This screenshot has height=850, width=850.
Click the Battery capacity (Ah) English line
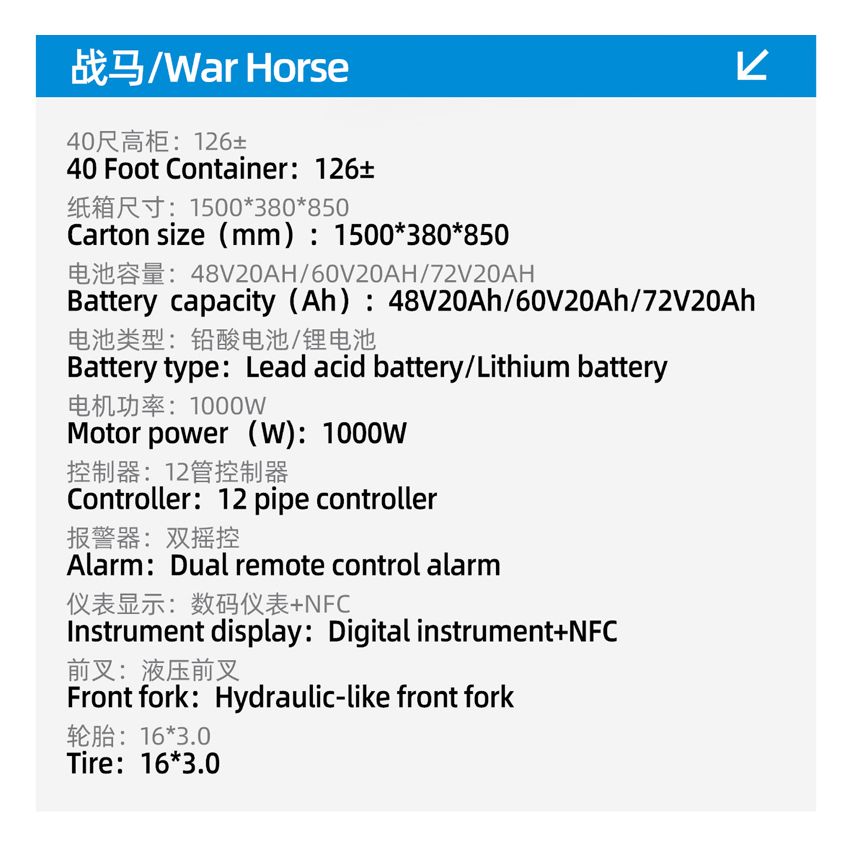pyautogui.click(x=411, y=301)
